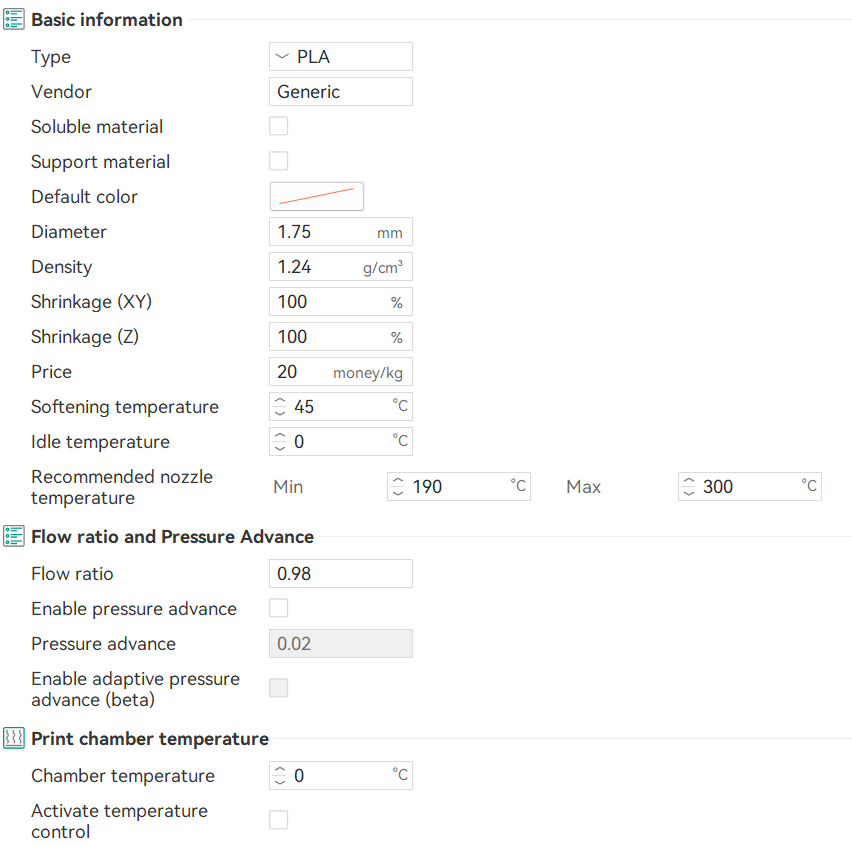Screen dimensions: 852x847
Task: Click Idle temperature spinner arrows
Action: coord(280,442)
